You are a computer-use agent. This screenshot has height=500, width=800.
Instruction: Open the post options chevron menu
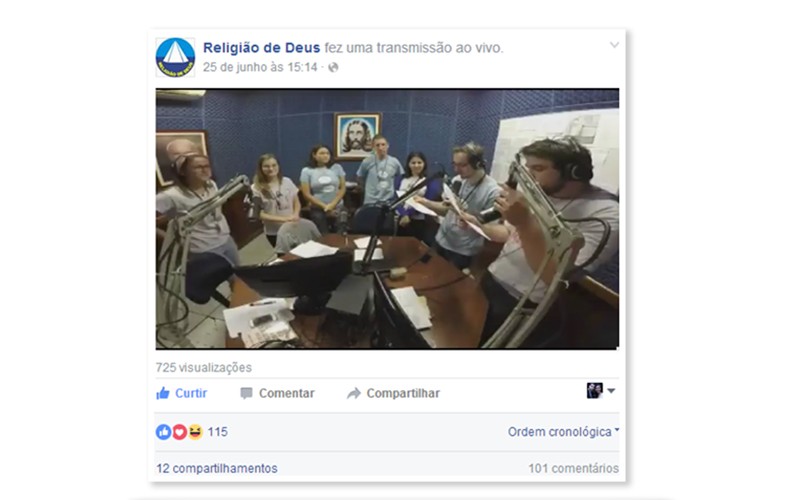pos(614,45)
